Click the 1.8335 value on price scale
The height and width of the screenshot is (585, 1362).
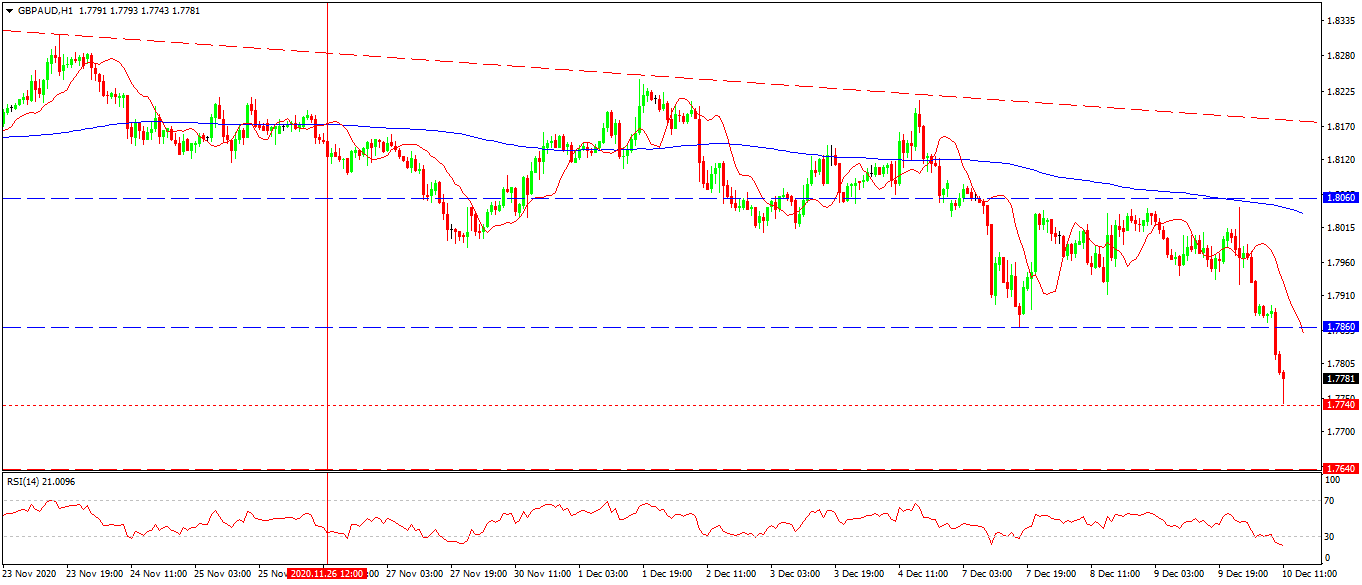[1339, 20]
